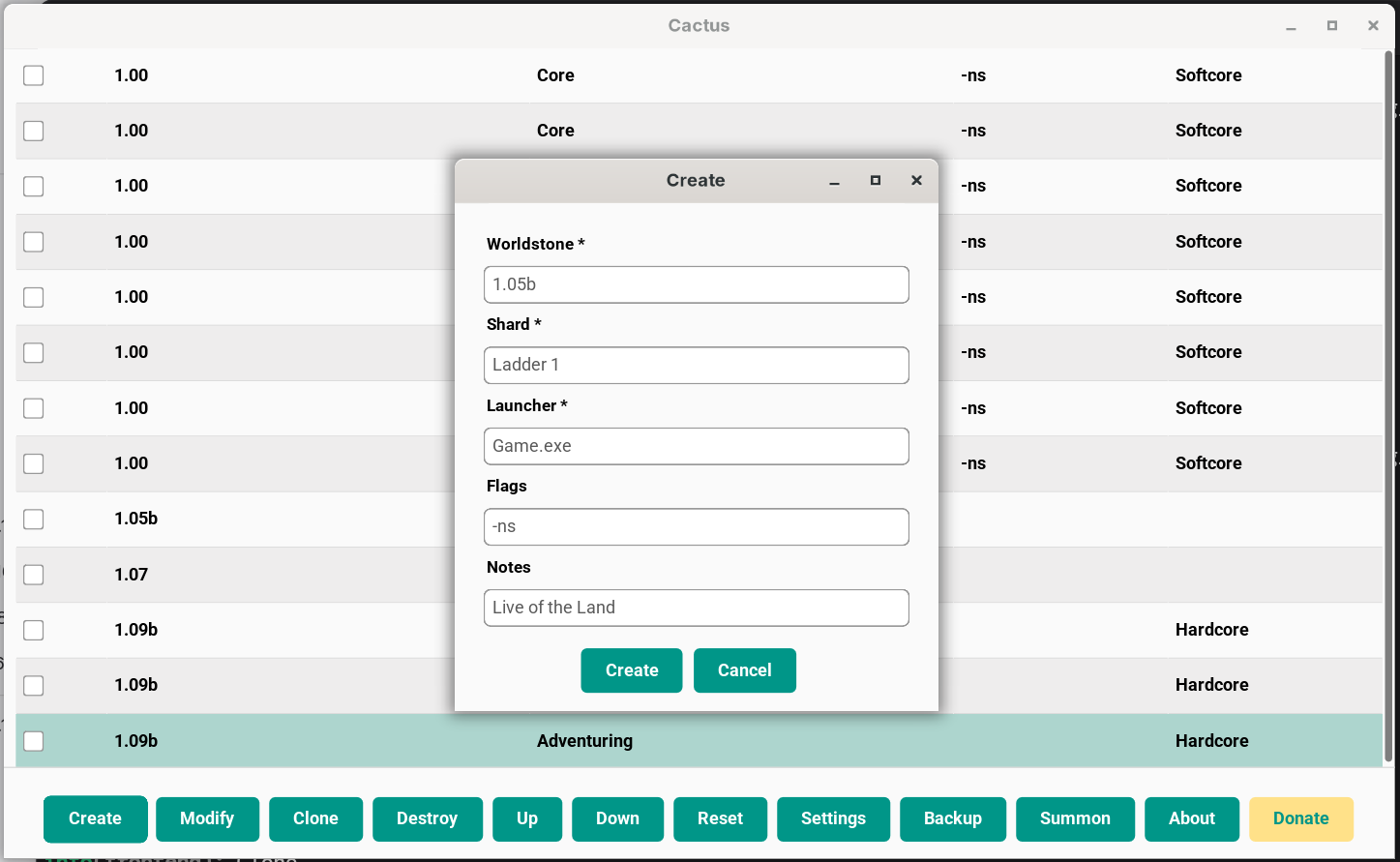The width and height of the screenshot is (1400, 862).
Task: Click the Modify button
Action: point(207,818)
